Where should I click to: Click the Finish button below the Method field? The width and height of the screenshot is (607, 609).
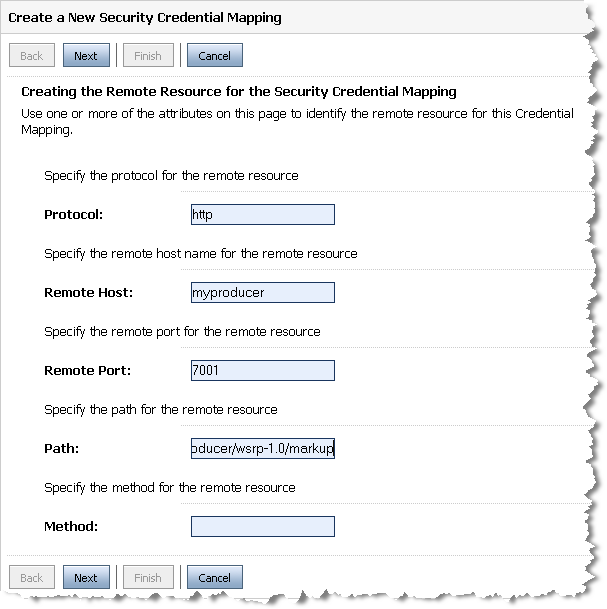click(x=148, y=577)
